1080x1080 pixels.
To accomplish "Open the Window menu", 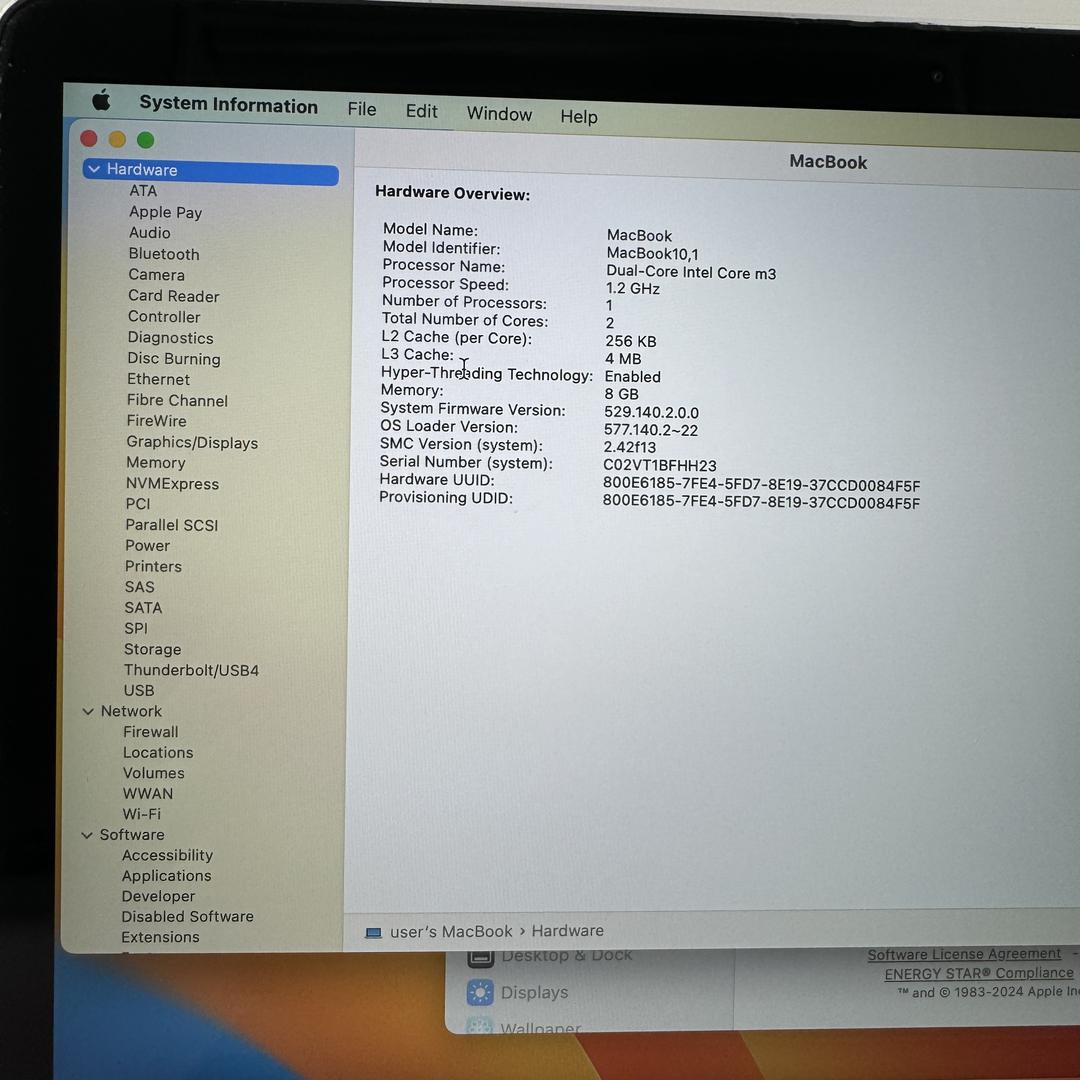I will click(499, 114).
